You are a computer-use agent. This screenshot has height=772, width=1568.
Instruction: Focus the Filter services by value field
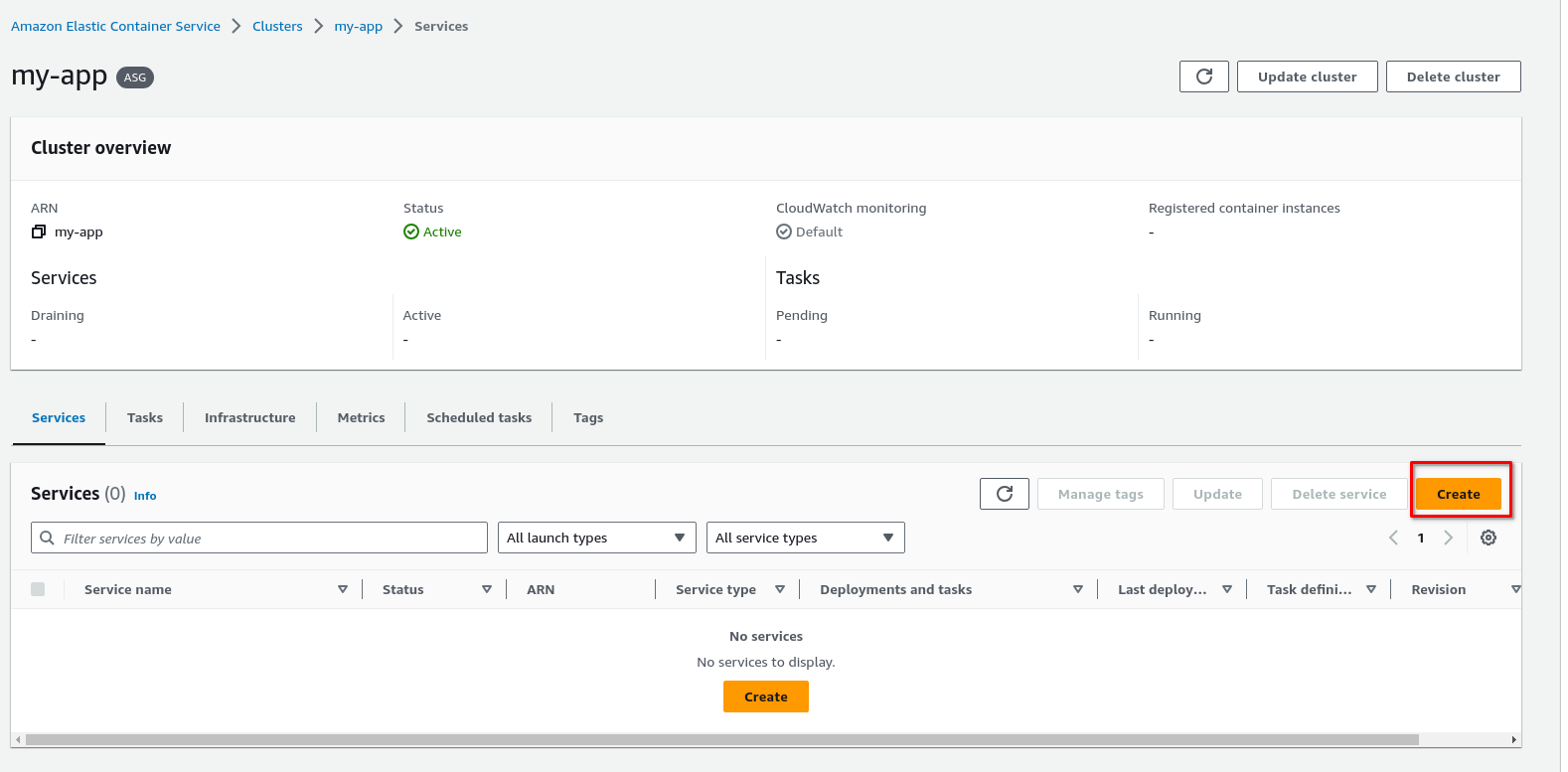click(259, 538)
